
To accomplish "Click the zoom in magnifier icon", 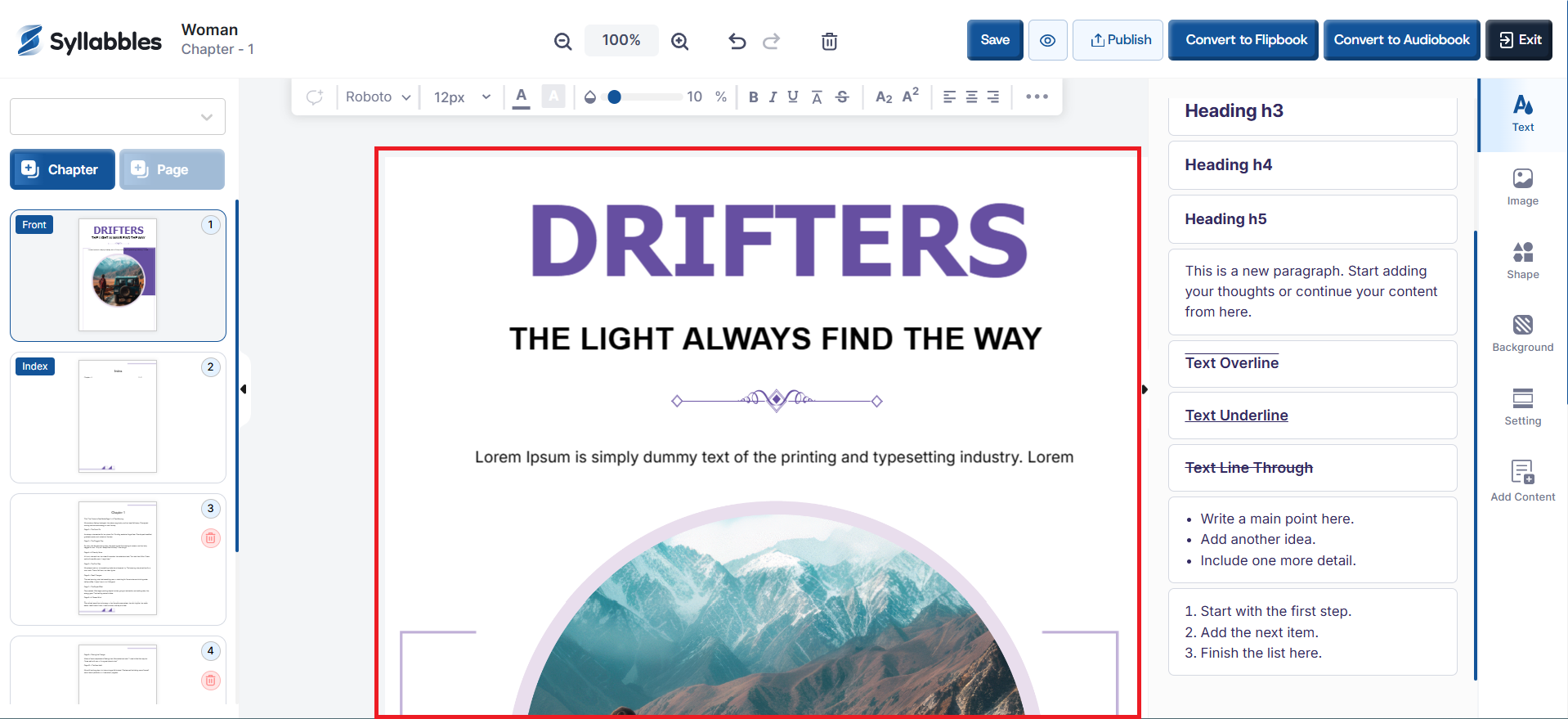I will tap(679, 41).
